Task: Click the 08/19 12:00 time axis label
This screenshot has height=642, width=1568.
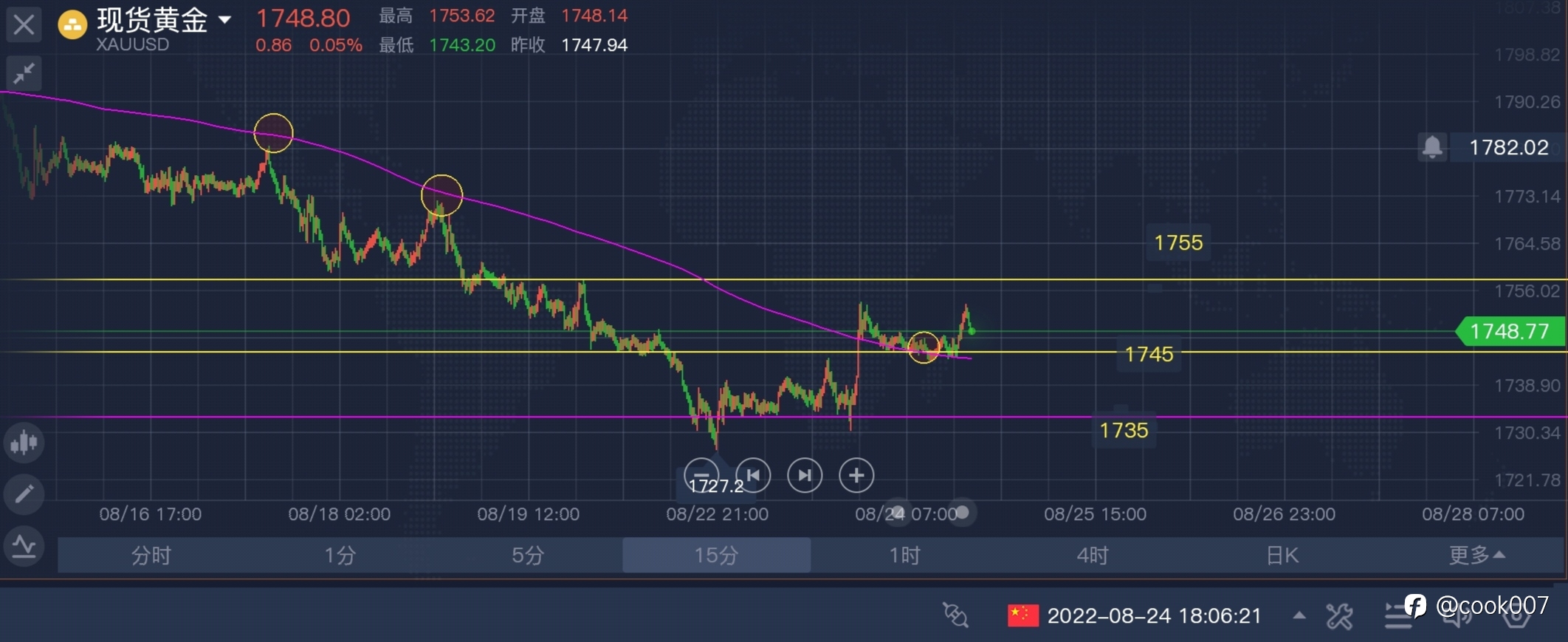Action: pyautogui.click(x=529, y=514)
